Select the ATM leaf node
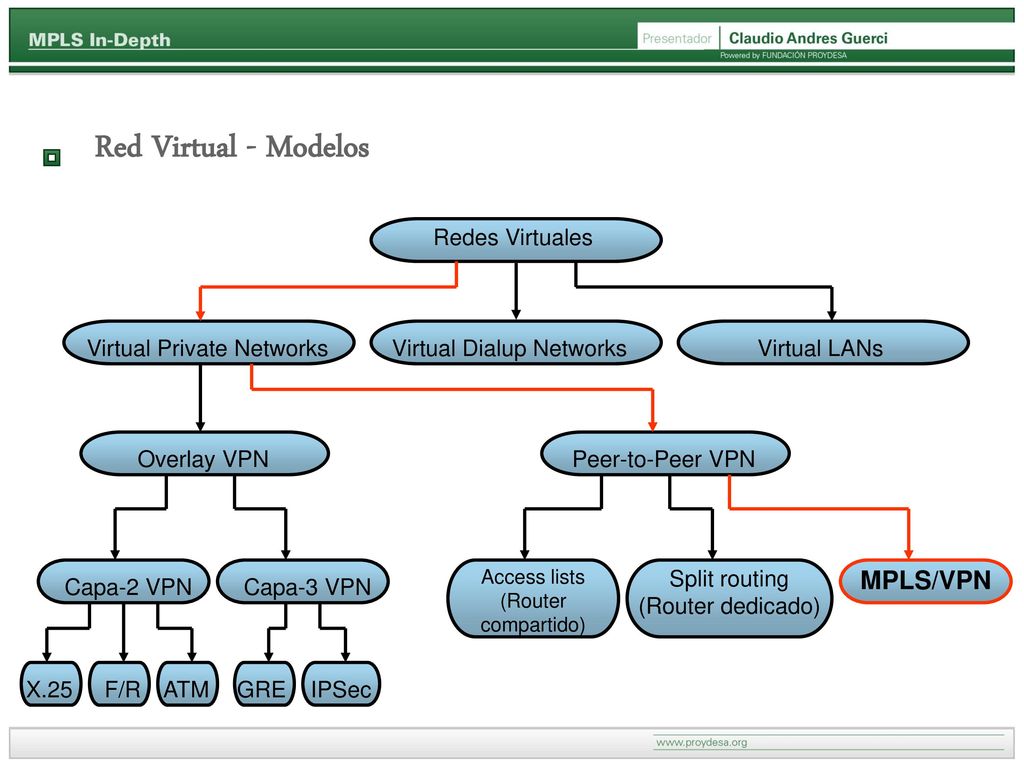The image size is (1024, 768). tap(187, 684)
